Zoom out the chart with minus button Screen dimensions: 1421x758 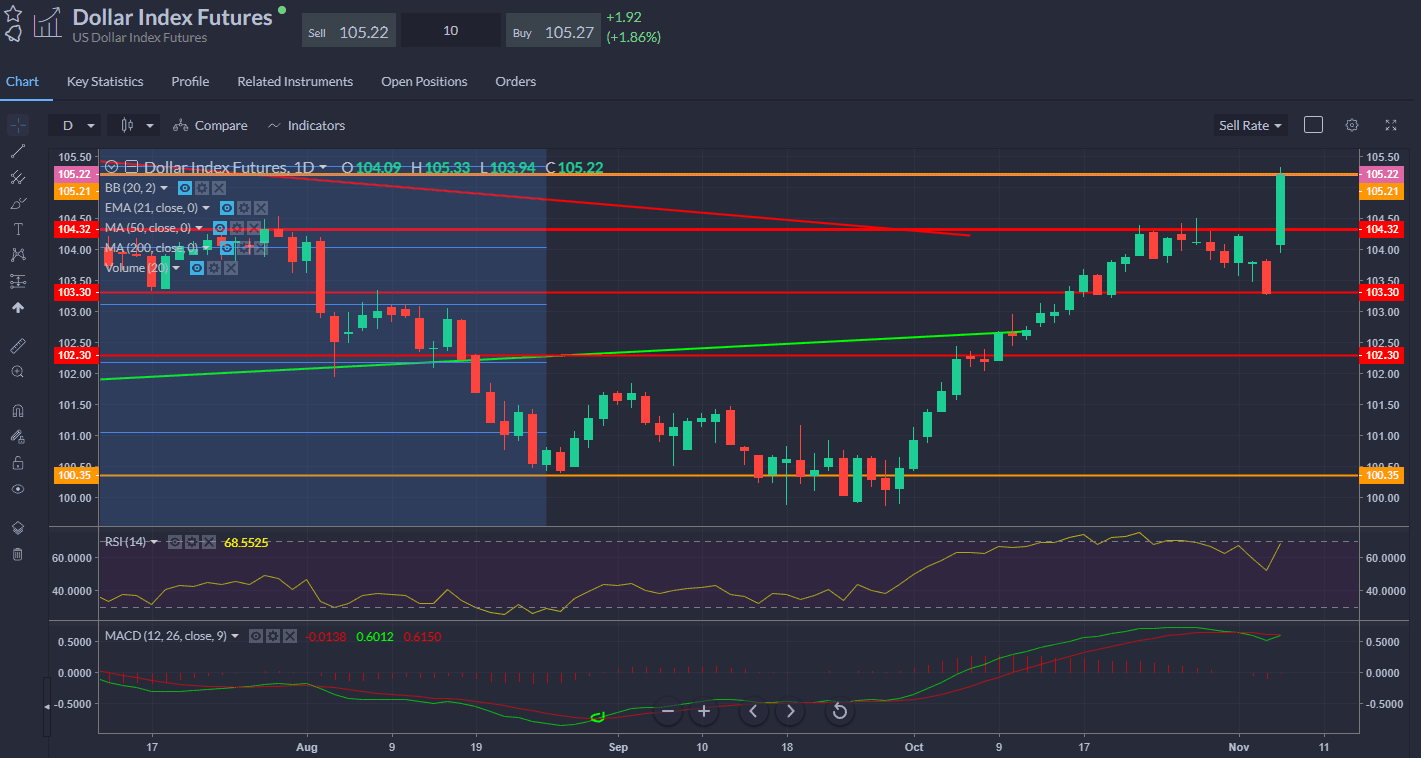pyautogui.click(x=667, y=711)
